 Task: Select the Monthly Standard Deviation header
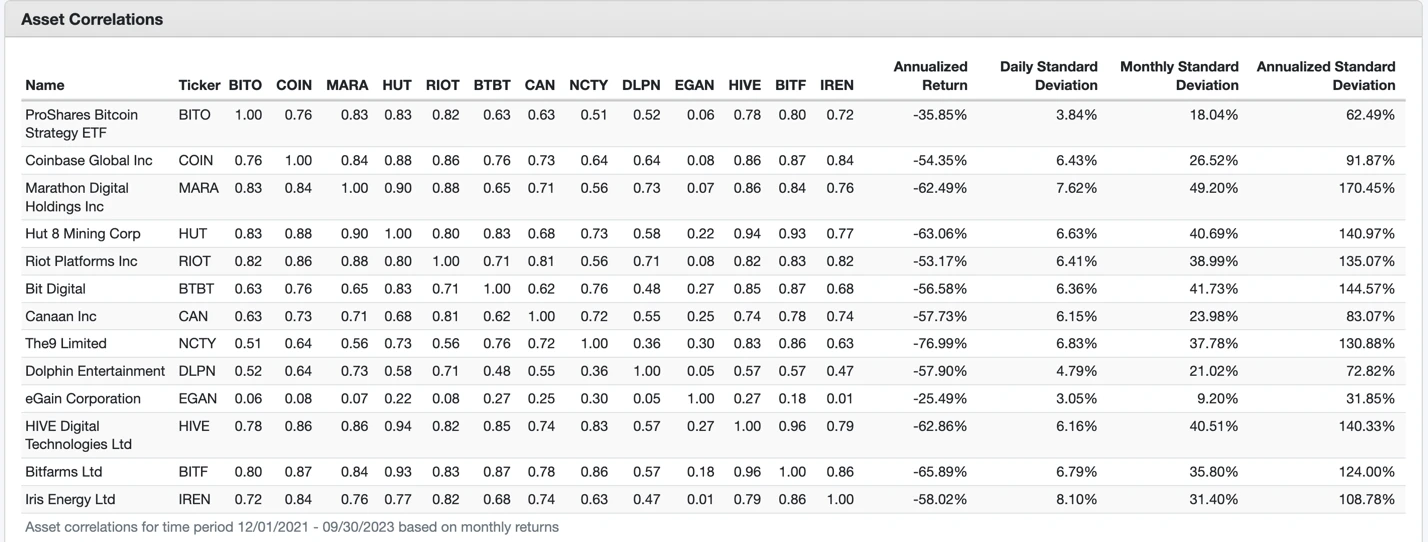(1179, 76)
